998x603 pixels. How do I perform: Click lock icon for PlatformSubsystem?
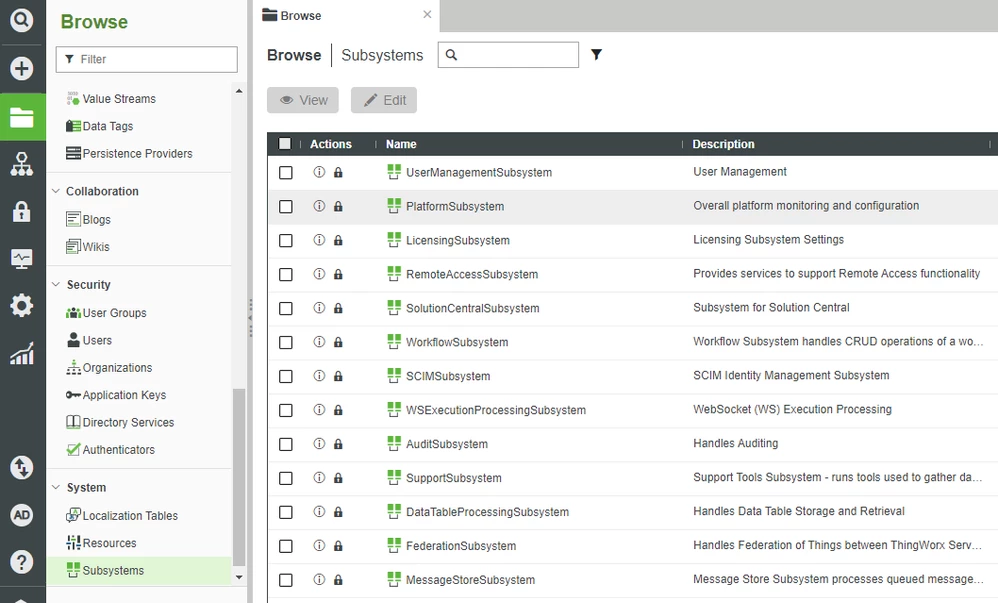[338, 206]
